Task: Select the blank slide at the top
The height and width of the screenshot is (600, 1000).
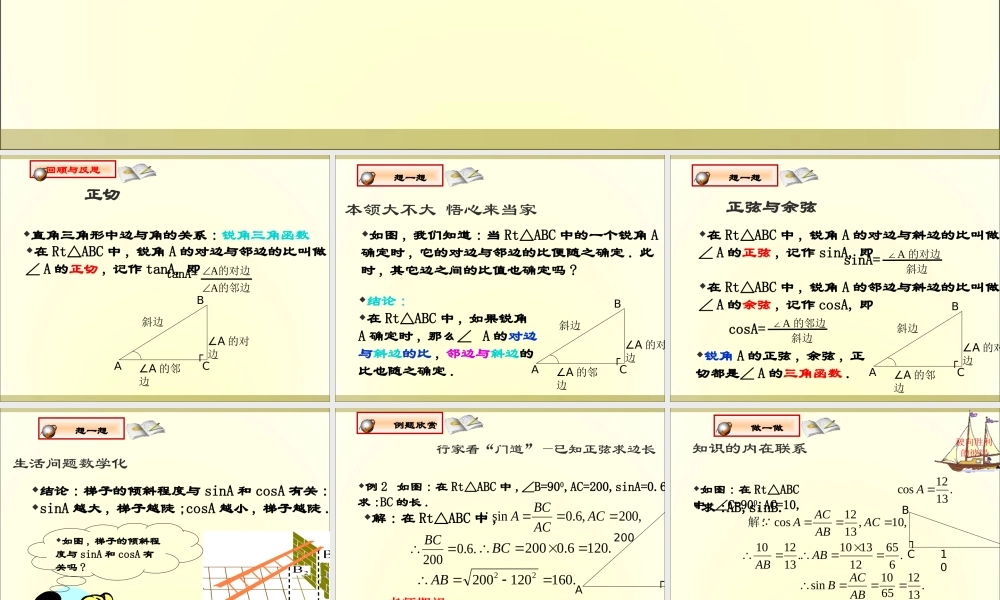Action: pyautogui.click(x=500, y=75)
